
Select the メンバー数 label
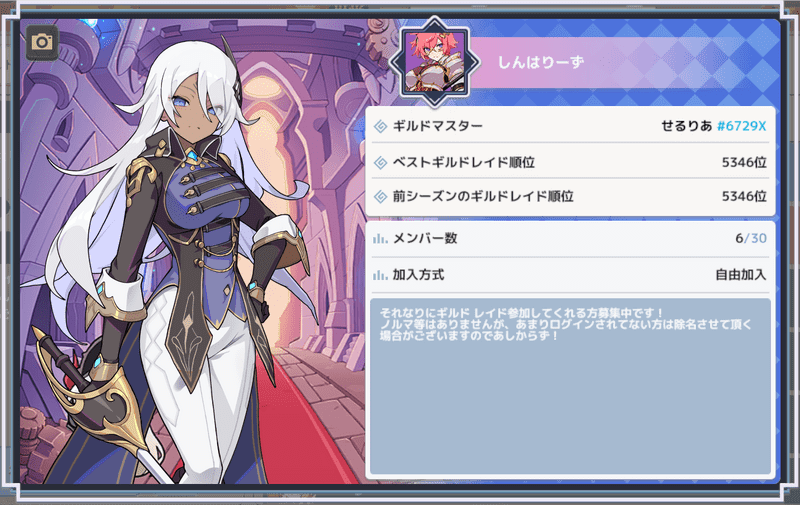click(425, 238)
